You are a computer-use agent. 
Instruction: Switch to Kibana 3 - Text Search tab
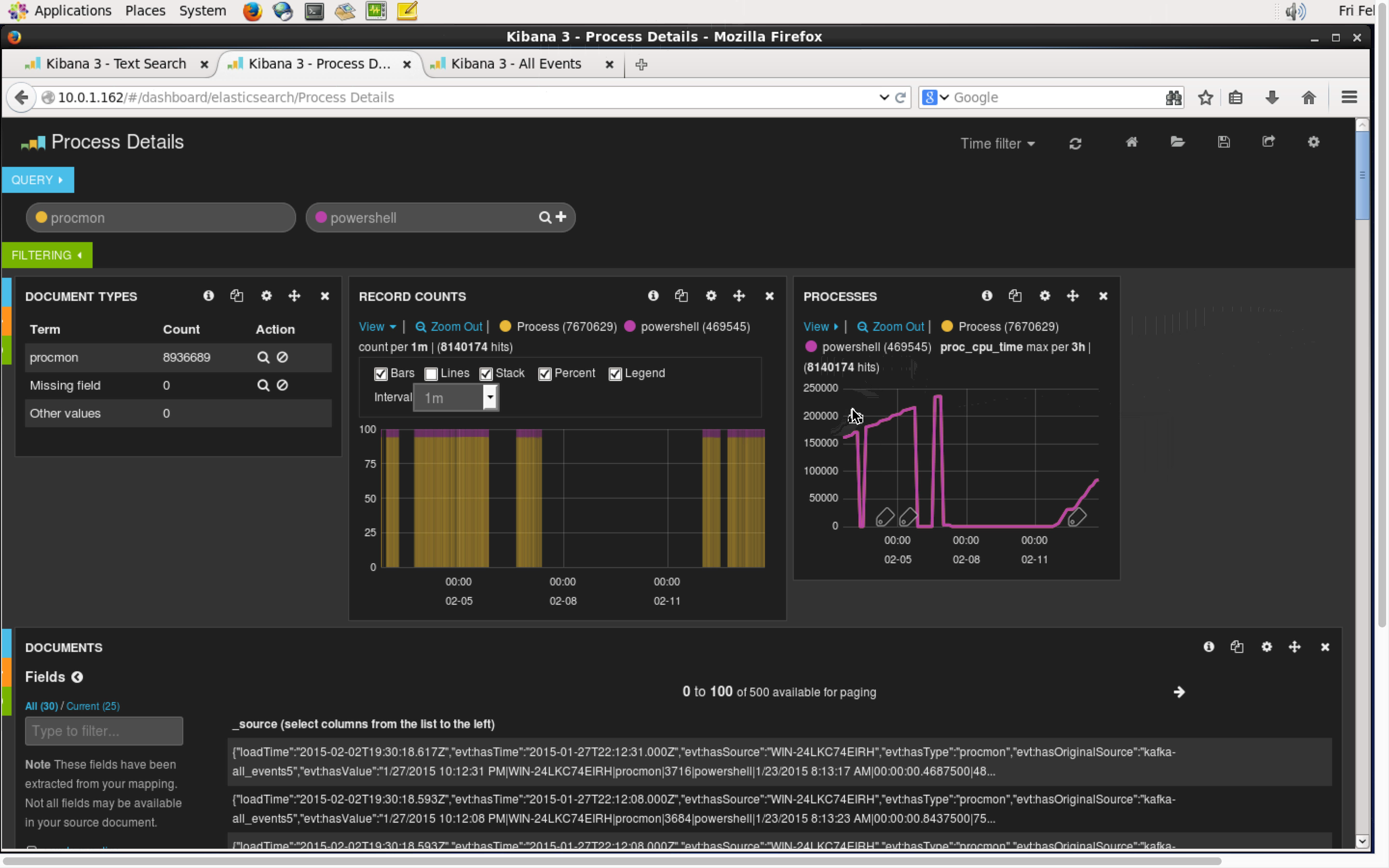click(117, 64)
